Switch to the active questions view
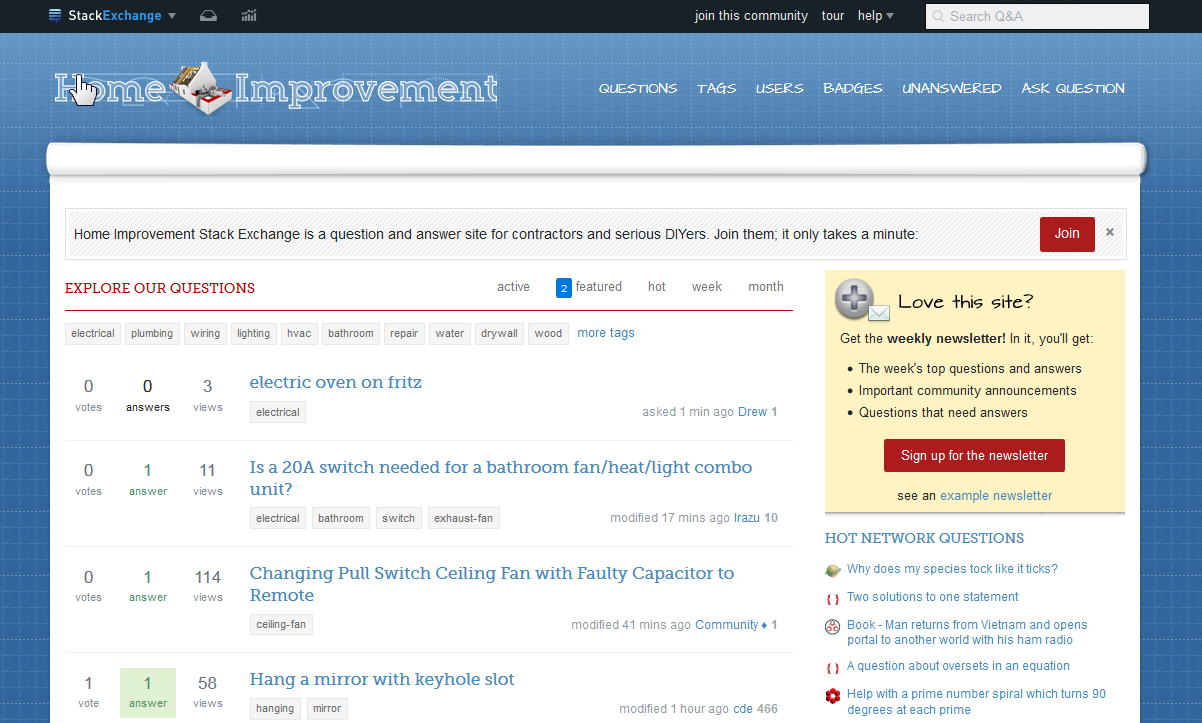 coord(513,287)
